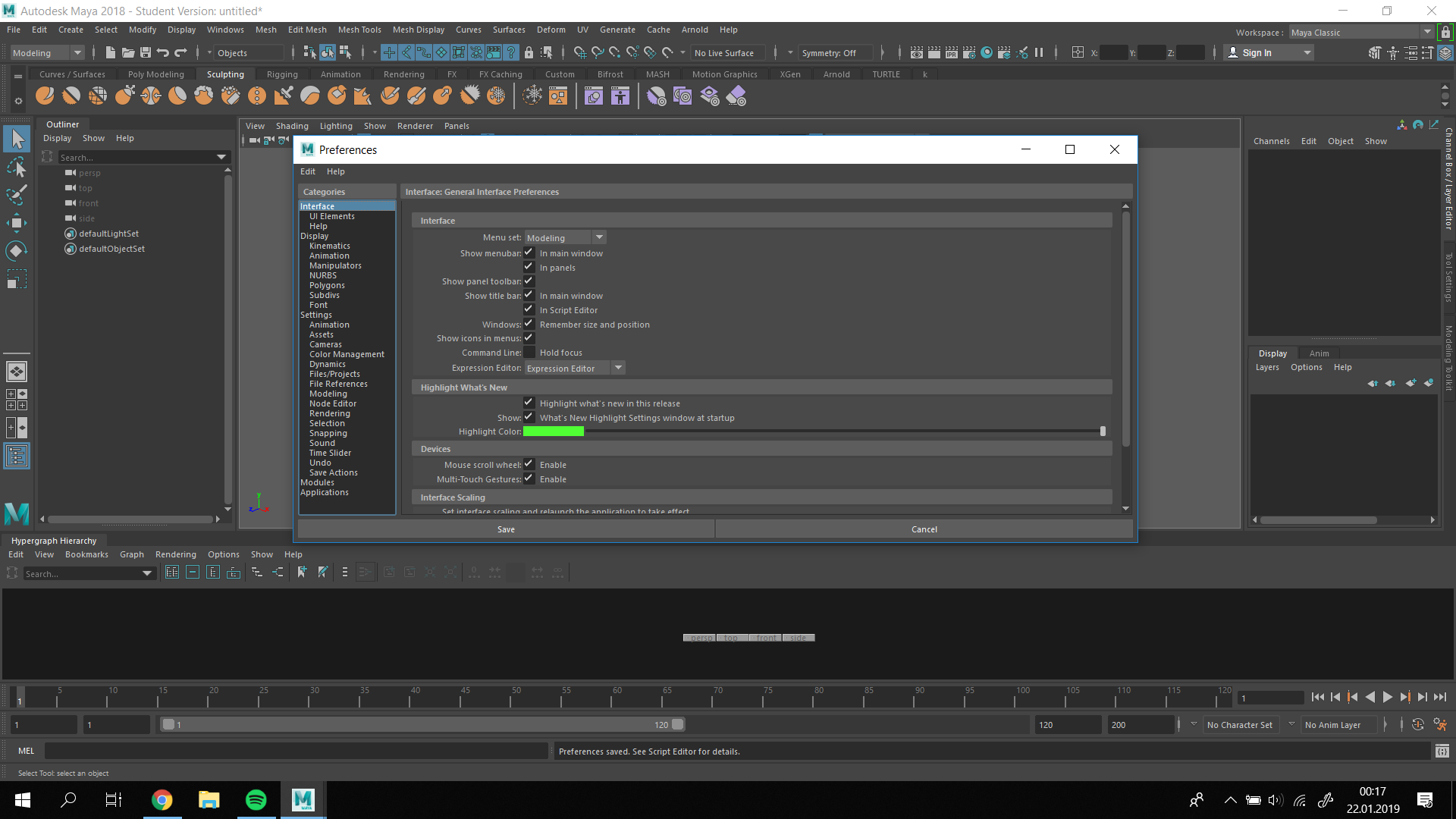The width and height of the screenshot is (1456, 819).
Task: Click Play backwards button
Action: coord(1370,697)
